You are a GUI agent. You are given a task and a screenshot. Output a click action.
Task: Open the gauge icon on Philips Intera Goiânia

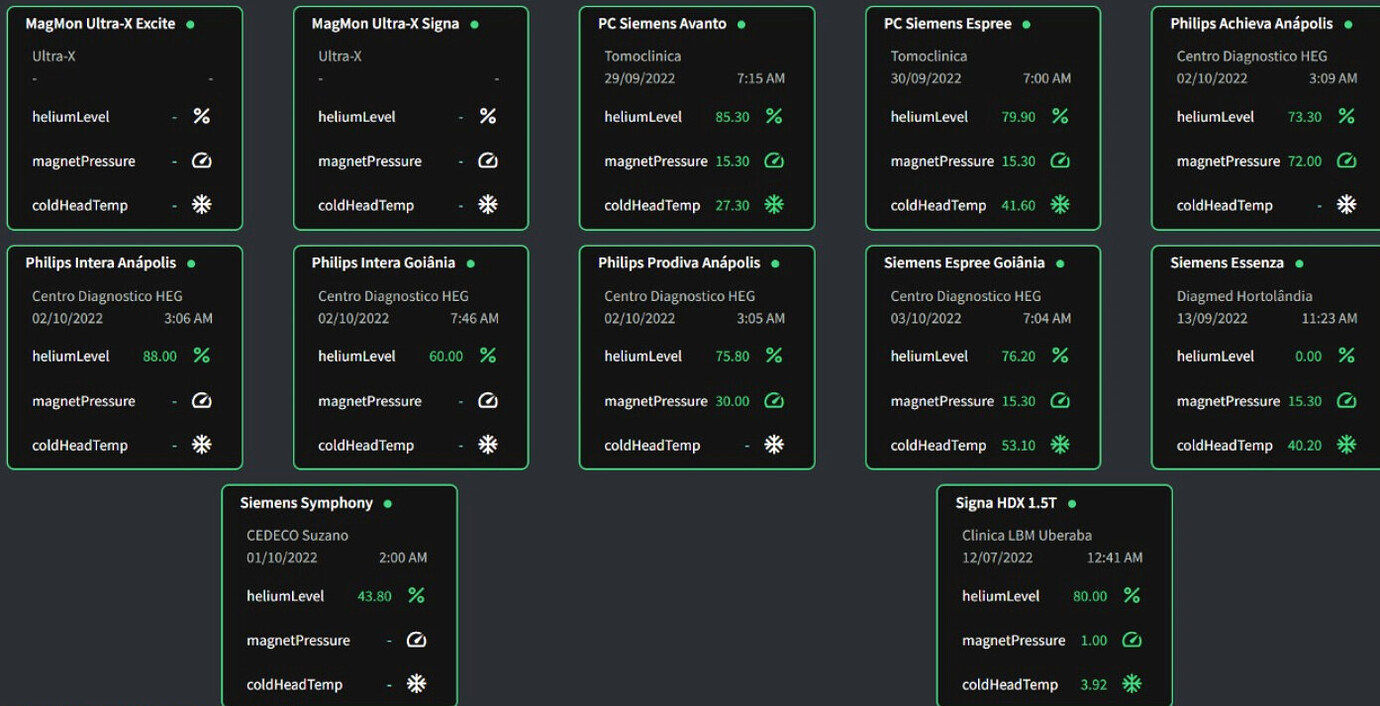pyautogui.click(x=488, y=401)
